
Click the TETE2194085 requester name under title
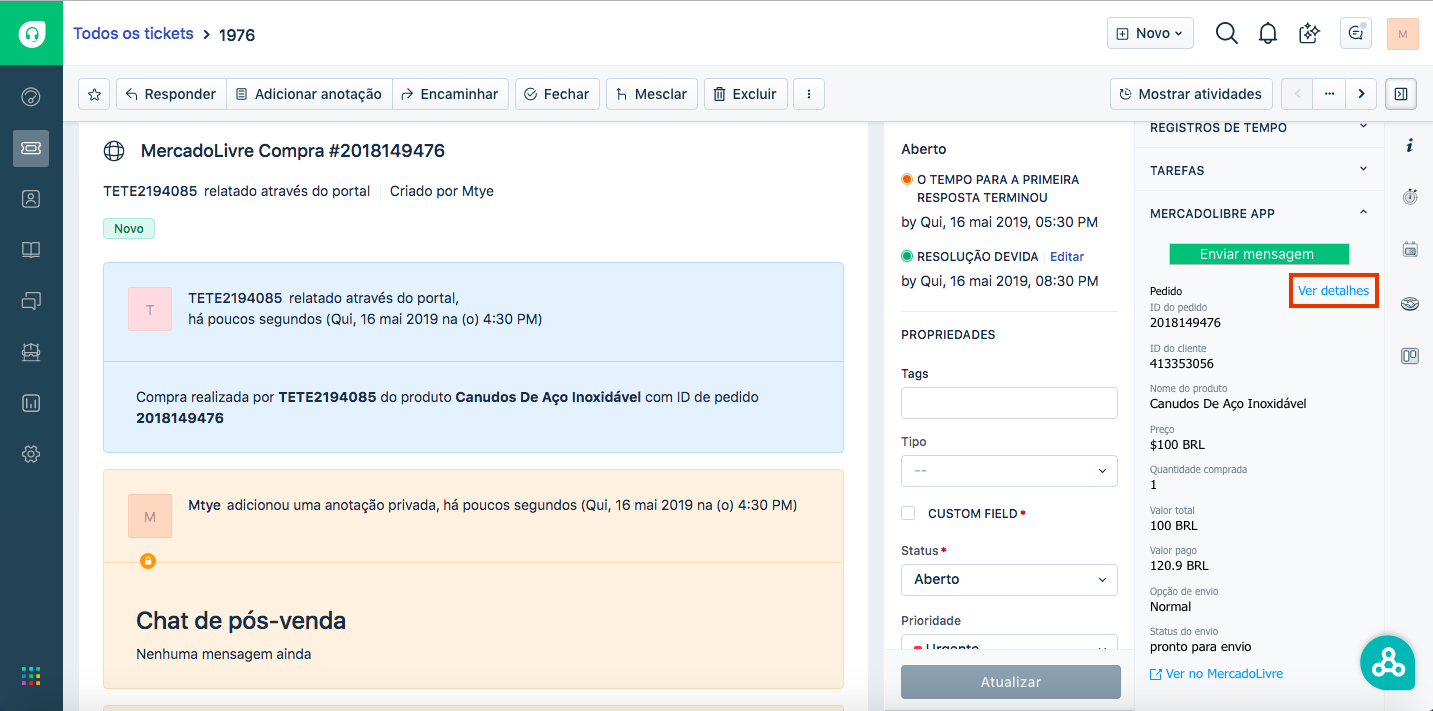coord(150,191)
